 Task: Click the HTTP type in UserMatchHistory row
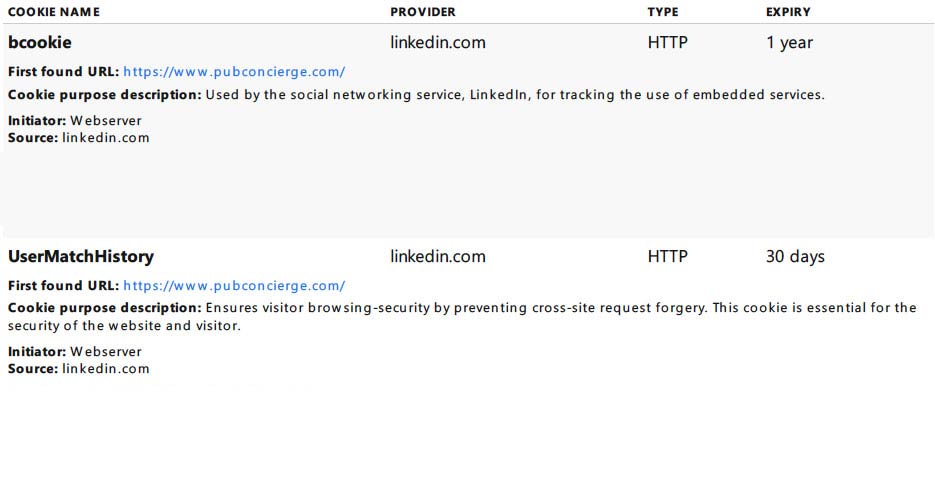[x=667, y=256]
